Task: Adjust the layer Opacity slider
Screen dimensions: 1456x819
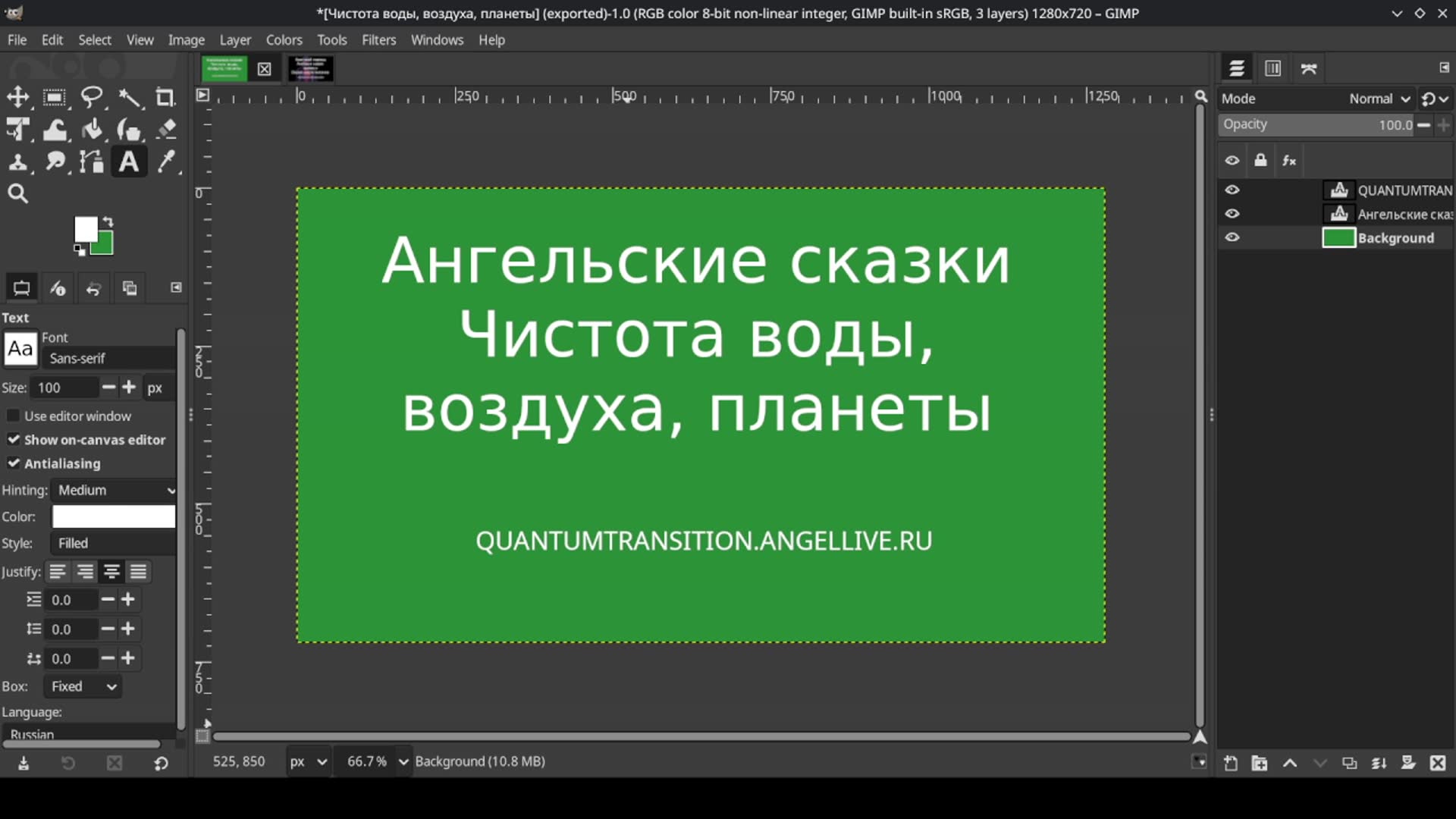Action: tap(1316, 125)
